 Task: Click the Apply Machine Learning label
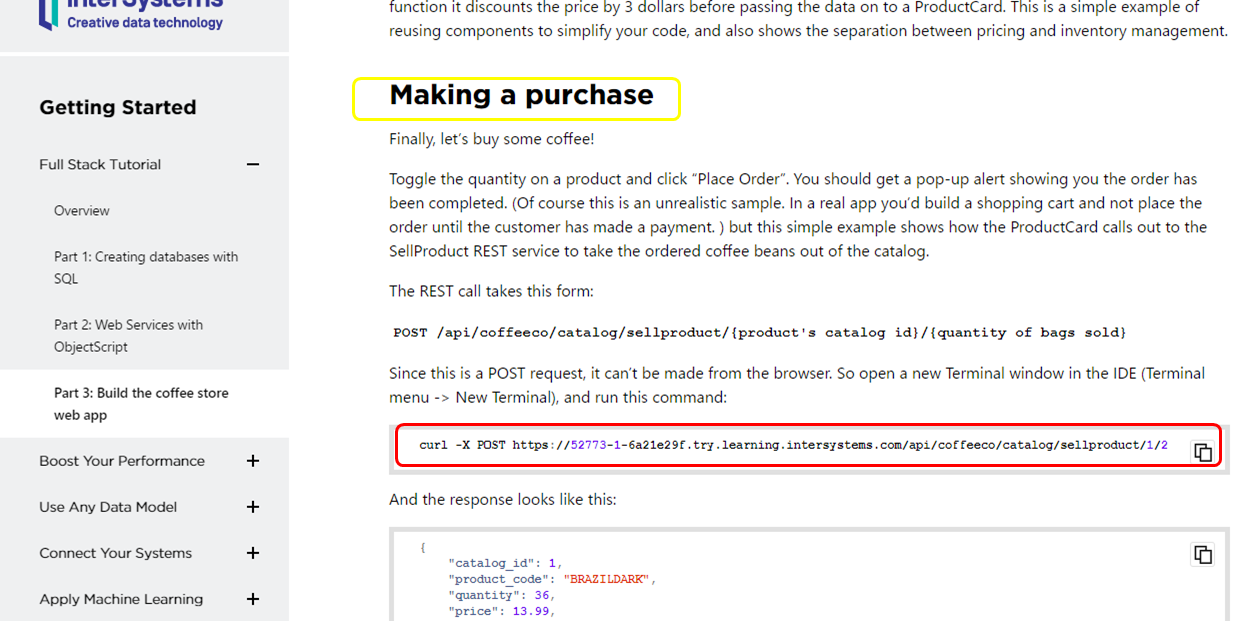point(121,599)
